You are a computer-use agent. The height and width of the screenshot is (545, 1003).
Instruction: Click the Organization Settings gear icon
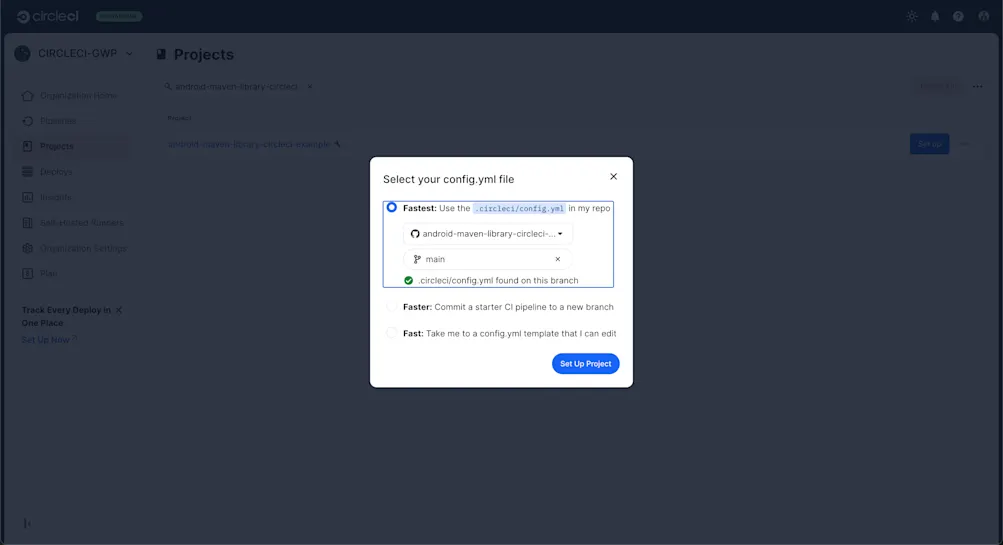tap(28, 248)
